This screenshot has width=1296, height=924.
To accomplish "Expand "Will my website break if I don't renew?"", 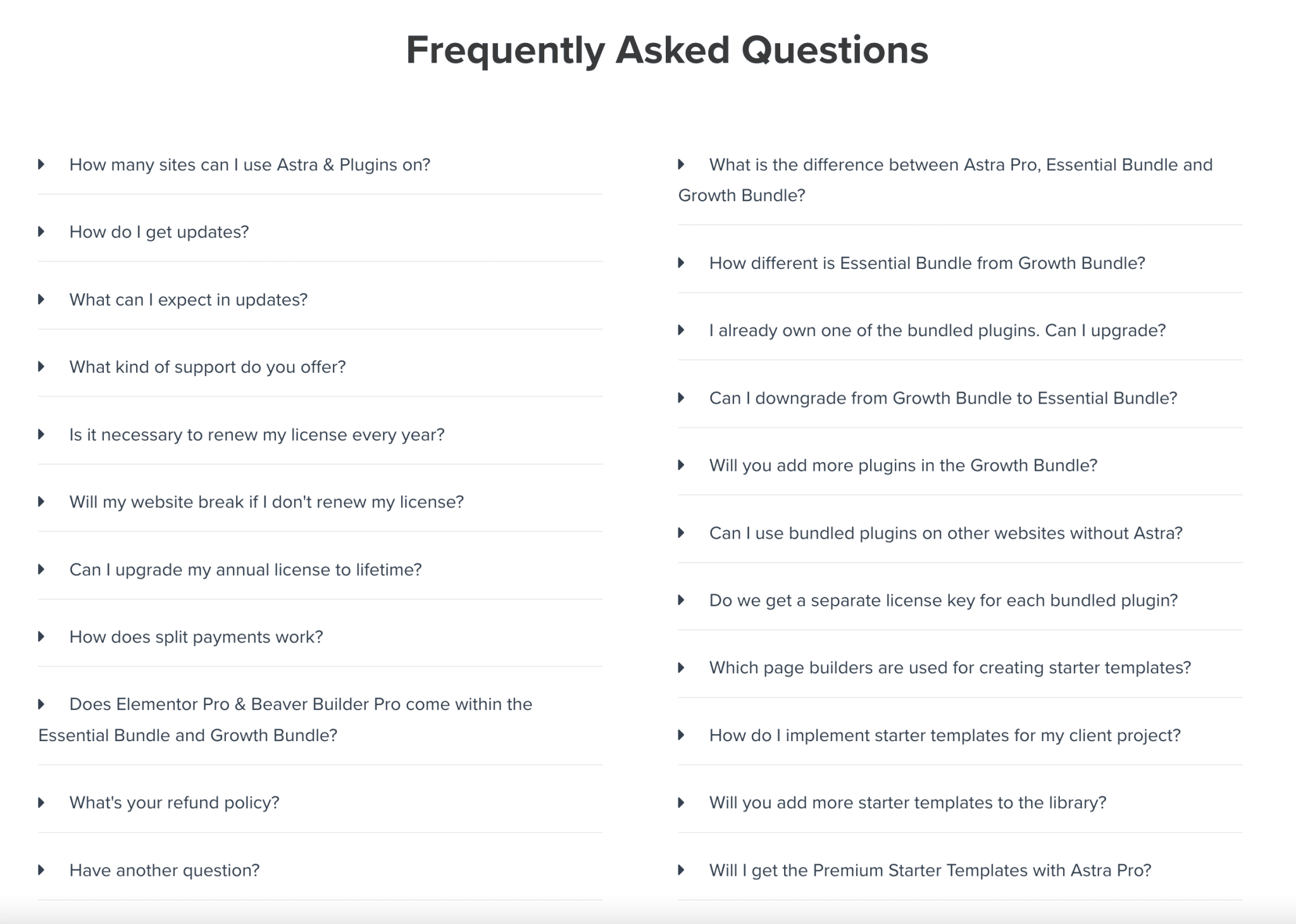I will (266, 502).
